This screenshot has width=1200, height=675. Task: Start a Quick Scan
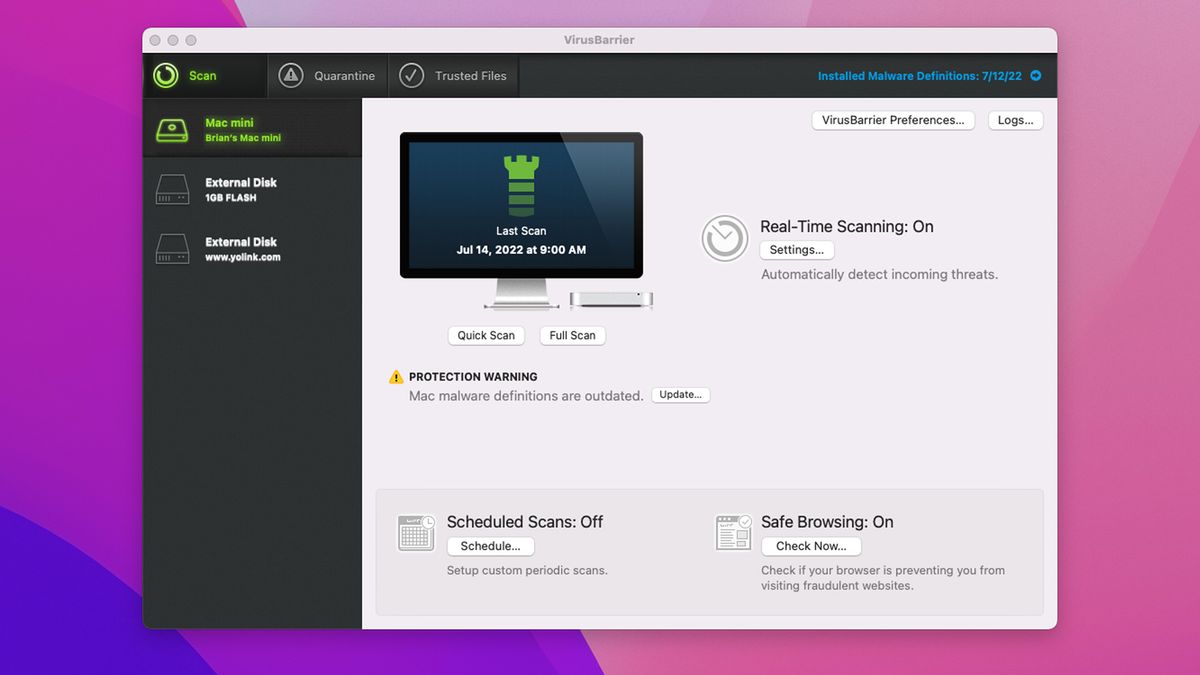486,335
